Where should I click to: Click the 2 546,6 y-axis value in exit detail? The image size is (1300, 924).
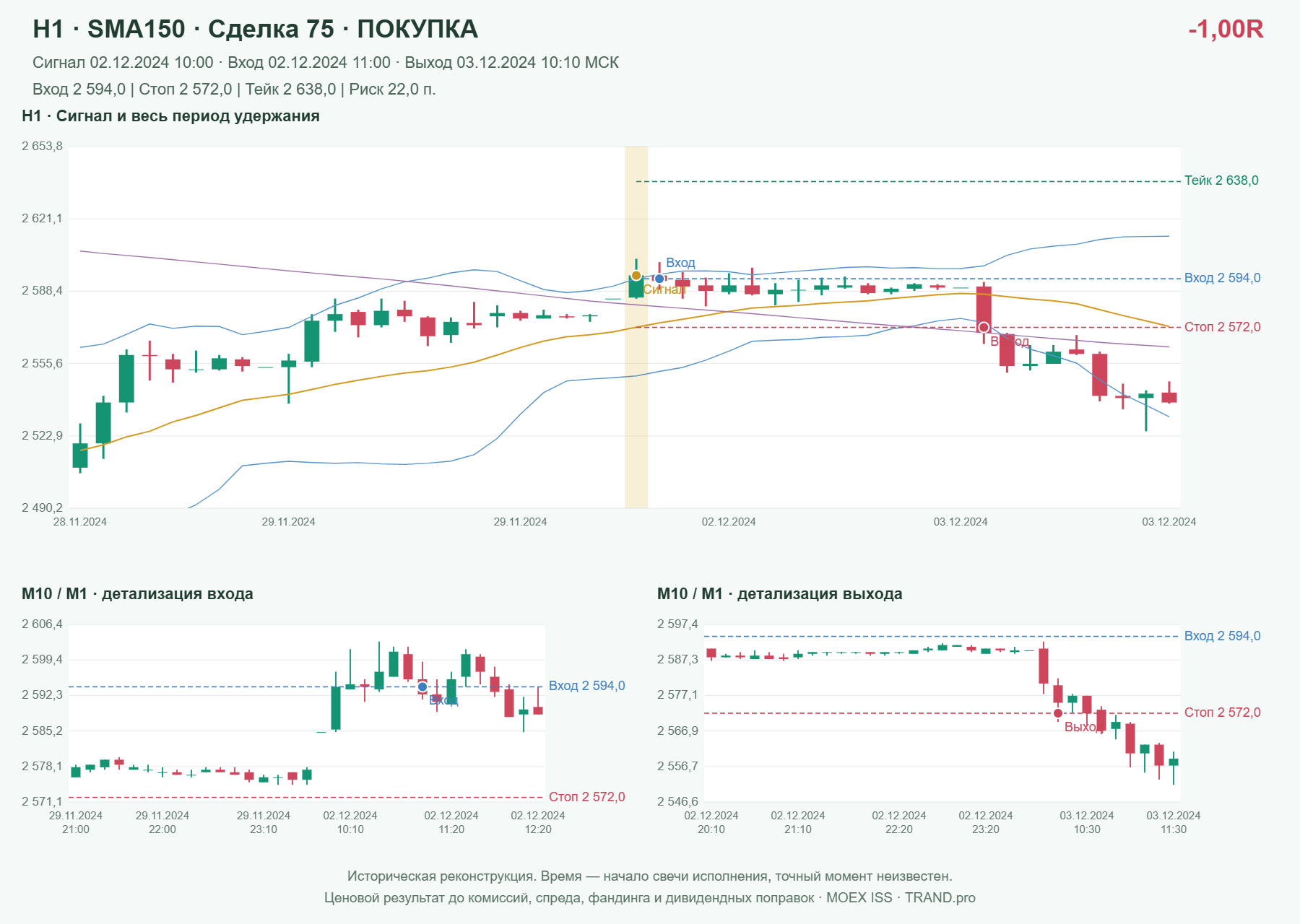(x=677, y=802)
